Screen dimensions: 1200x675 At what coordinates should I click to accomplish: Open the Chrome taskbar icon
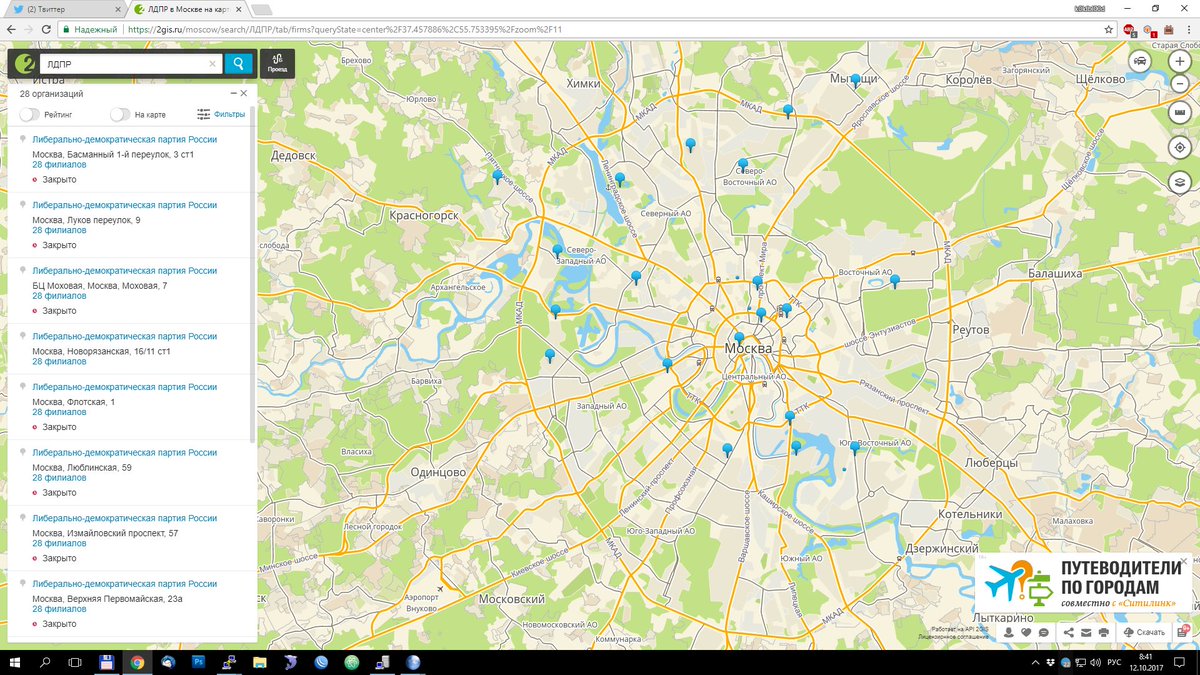pyautogui.click(x=137, y=662)
